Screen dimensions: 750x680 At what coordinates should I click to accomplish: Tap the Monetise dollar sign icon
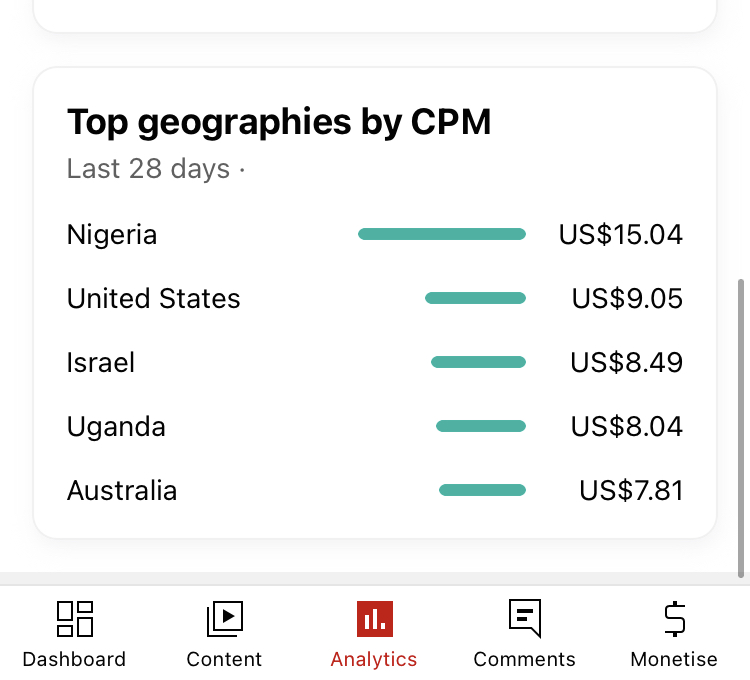674,619
